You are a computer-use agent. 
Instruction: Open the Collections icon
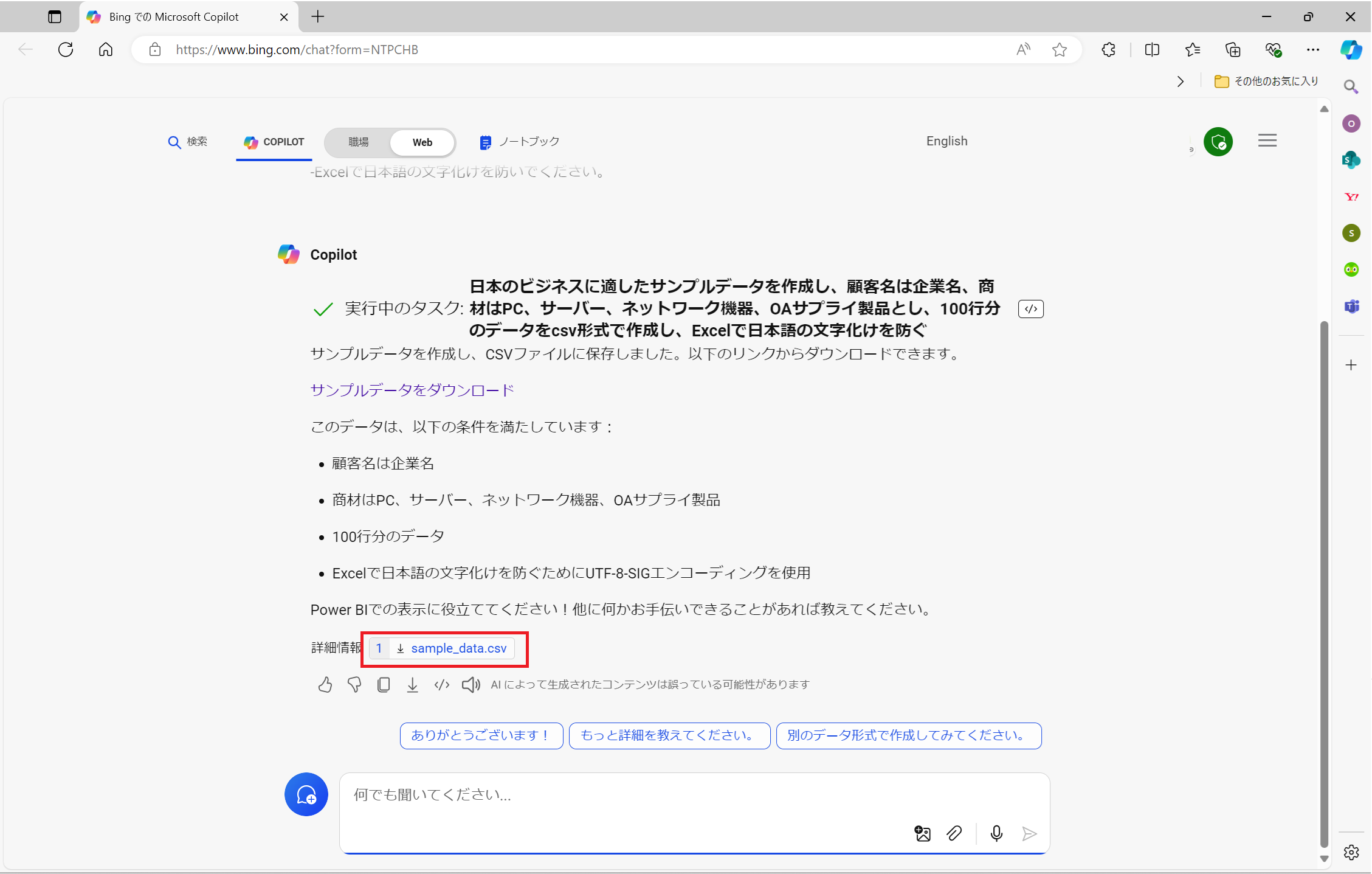click(1233, 49)
